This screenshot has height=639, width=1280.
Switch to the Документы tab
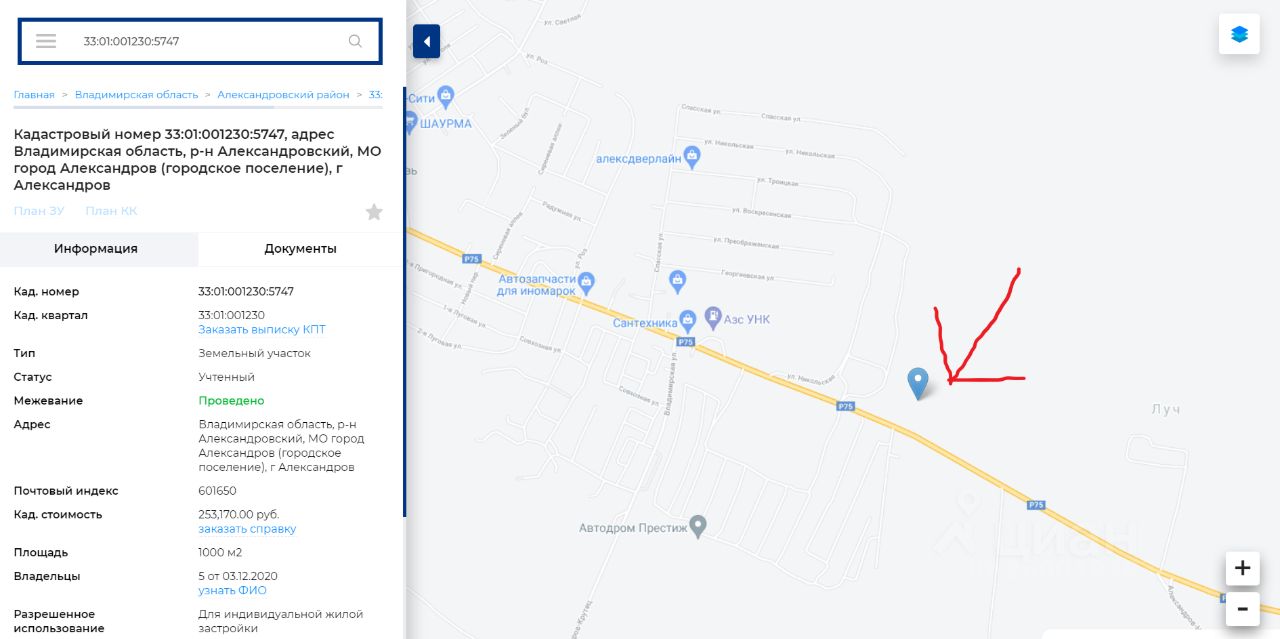[x=300, y=249]
